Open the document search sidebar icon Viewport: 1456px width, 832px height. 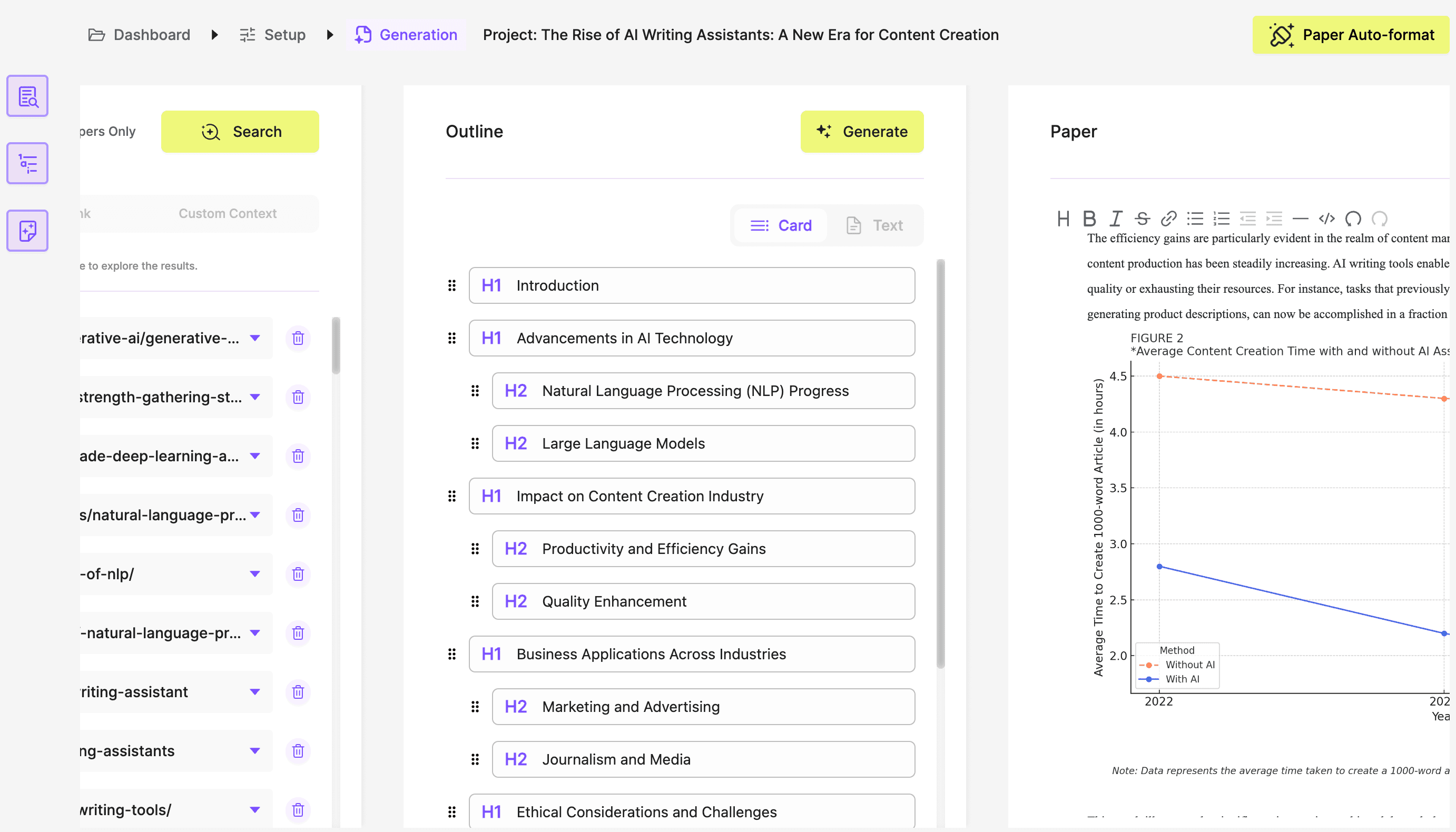click(27, 96)
